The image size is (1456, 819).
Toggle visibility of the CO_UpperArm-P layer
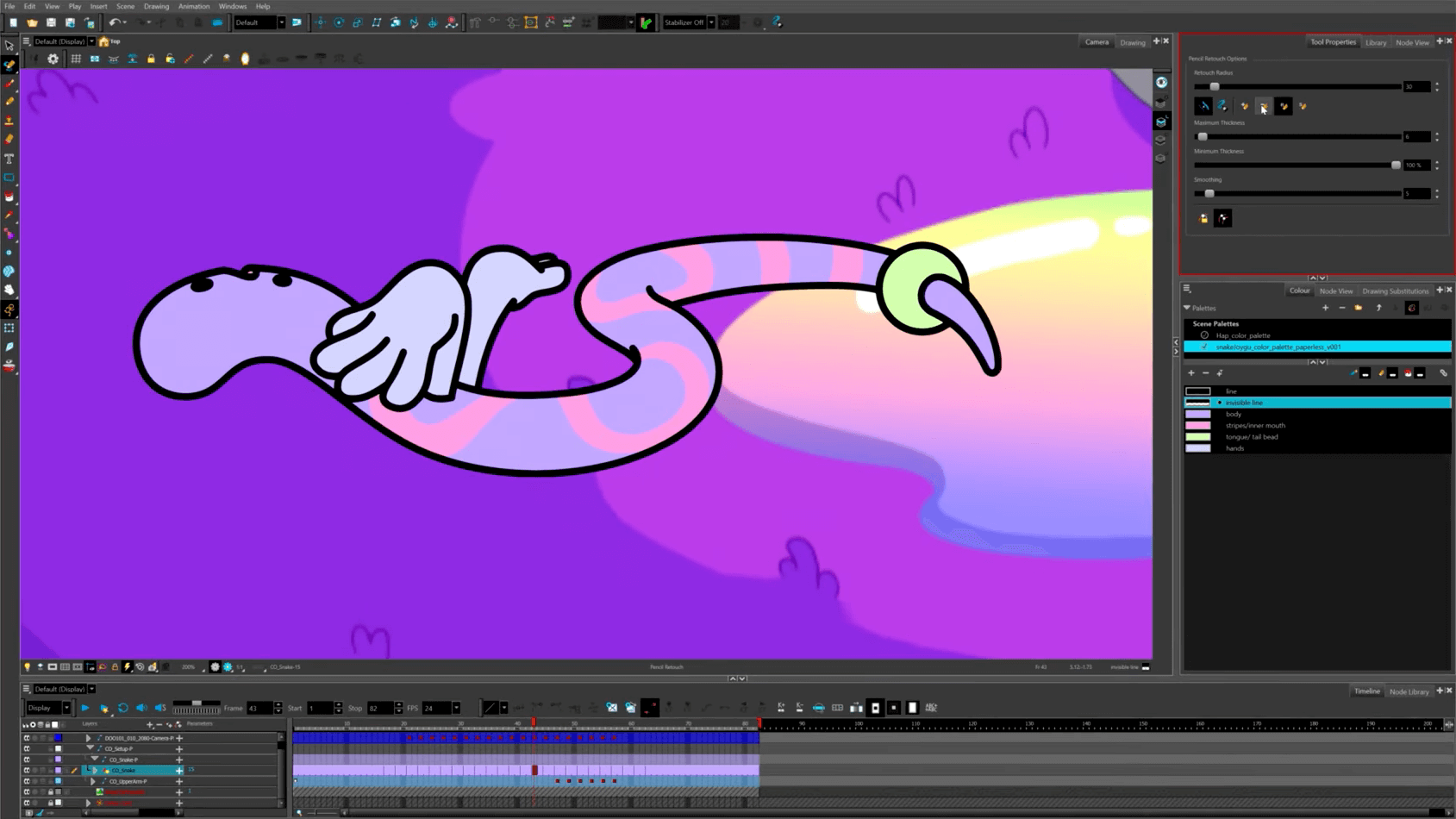[27, 781]
